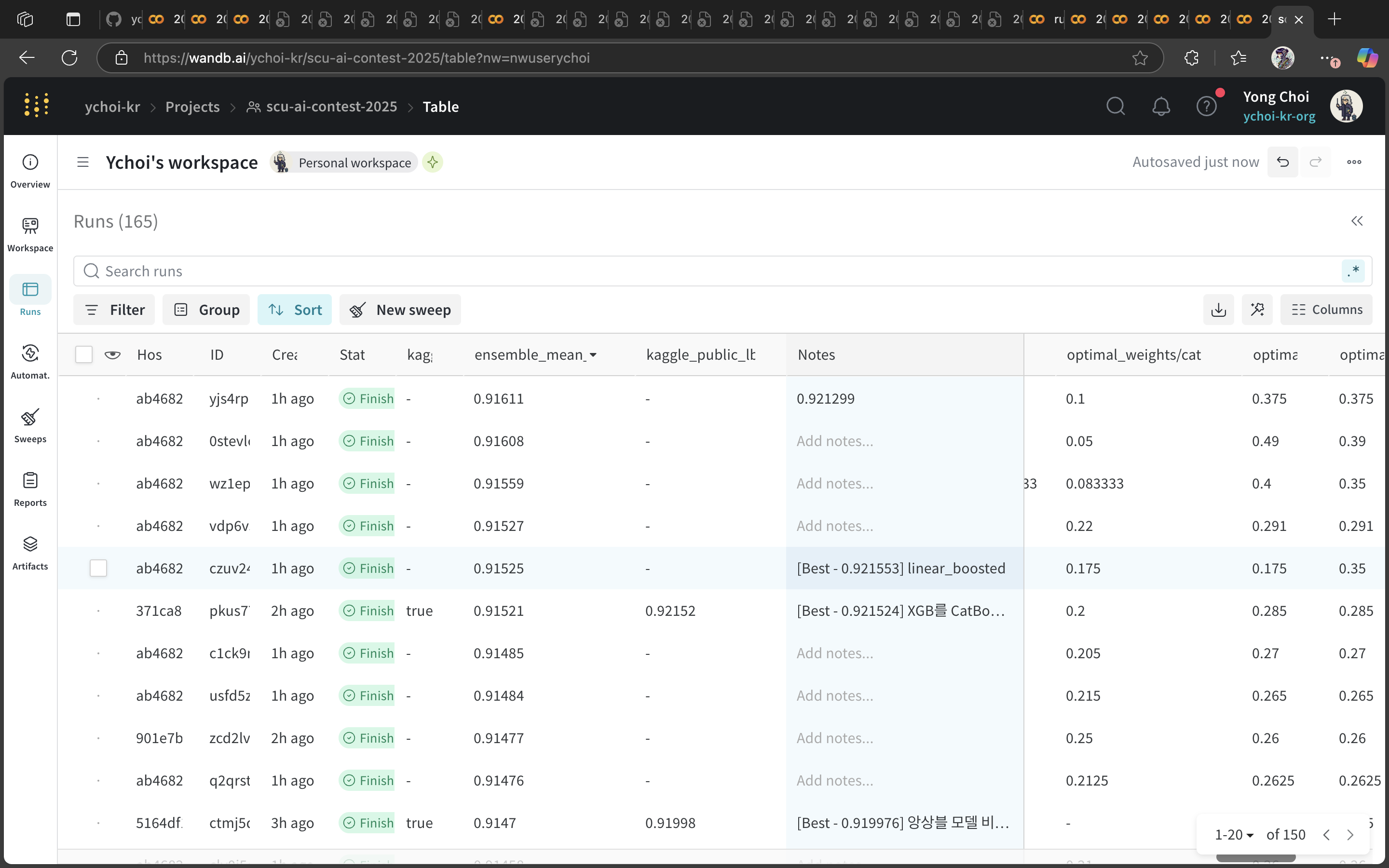Toggle the visibility eye in header

coord(112,355)
